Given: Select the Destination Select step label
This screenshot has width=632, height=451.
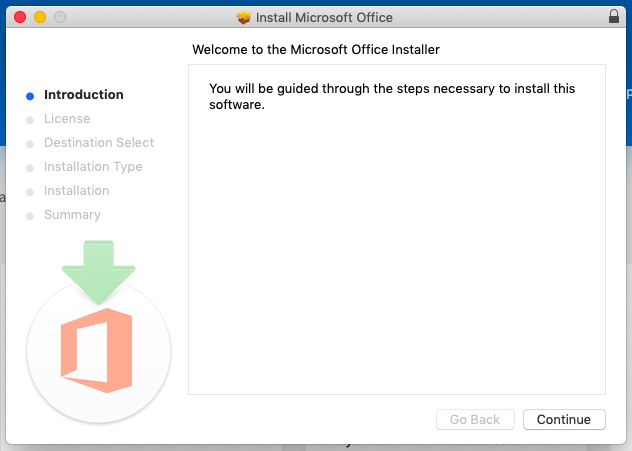Looking at the screenshot, I should [99, 142].
